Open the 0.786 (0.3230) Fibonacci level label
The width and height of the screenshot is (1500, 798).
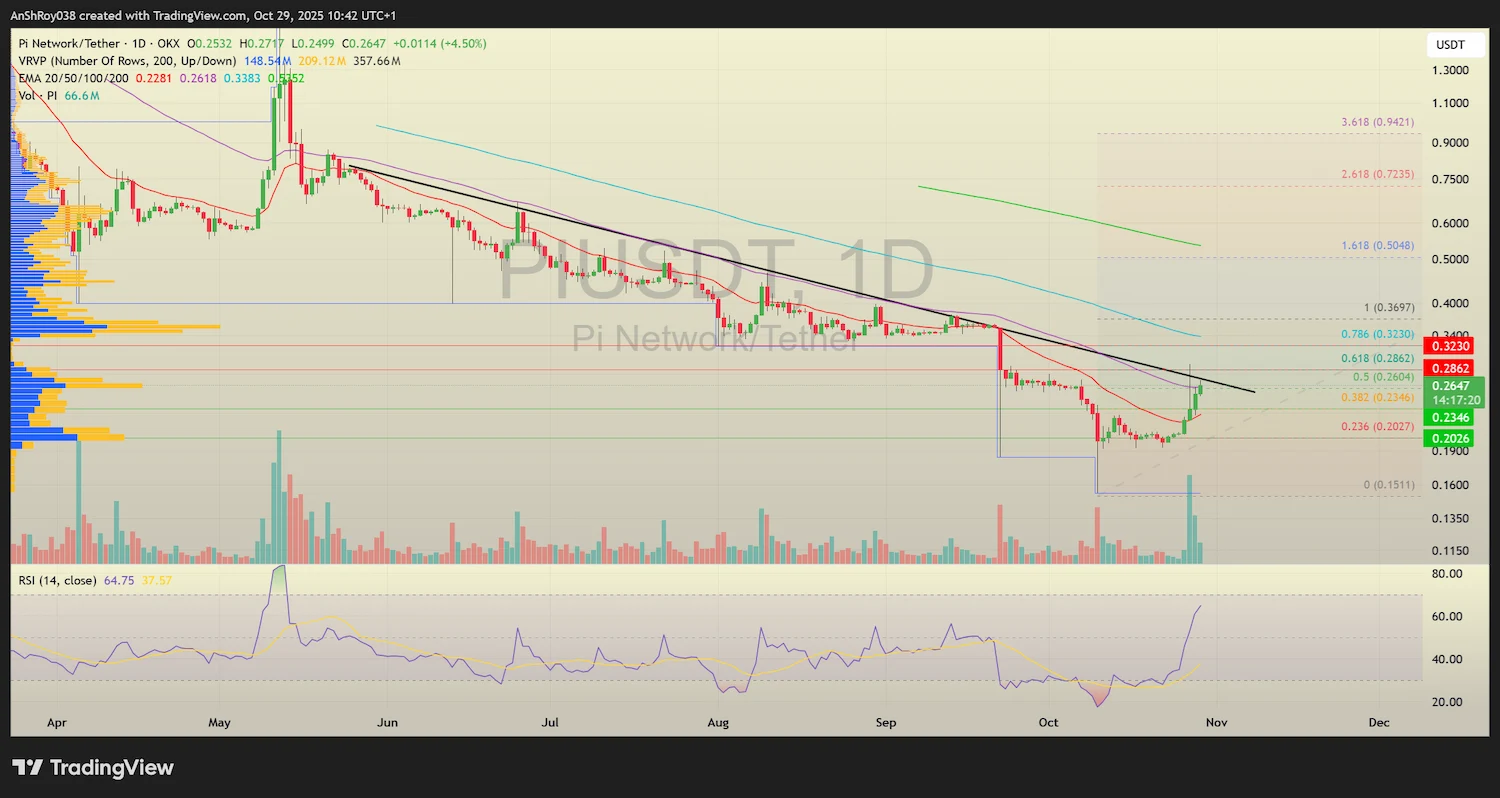click(x=1377, y=334)
